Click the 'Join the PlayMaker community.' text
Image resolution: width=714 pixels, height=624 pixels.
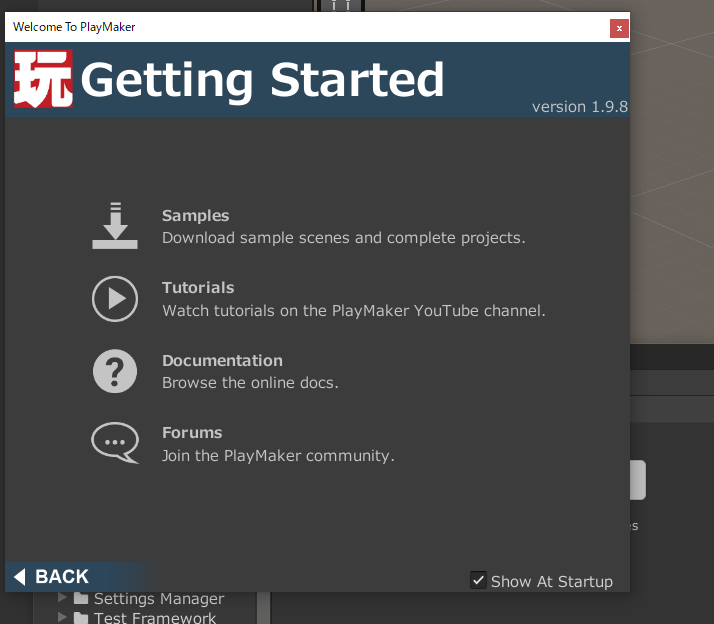[x=278, y=455]
